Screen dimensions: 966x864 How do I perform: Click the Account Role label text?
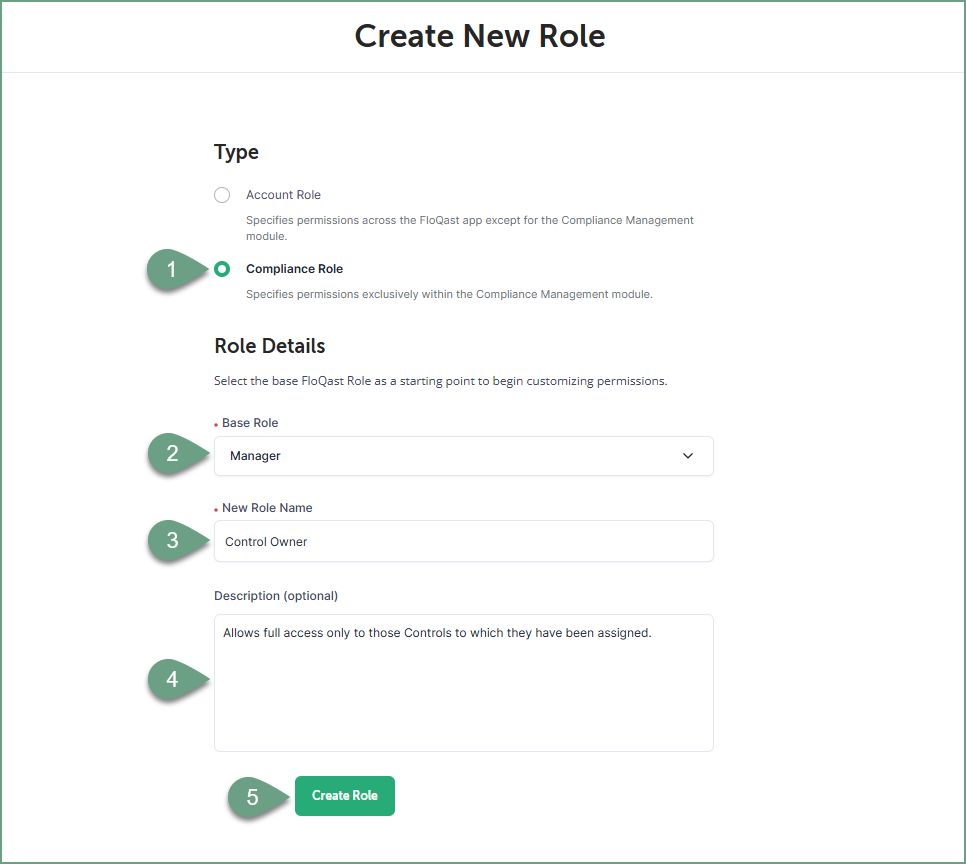tap(283, 195)
